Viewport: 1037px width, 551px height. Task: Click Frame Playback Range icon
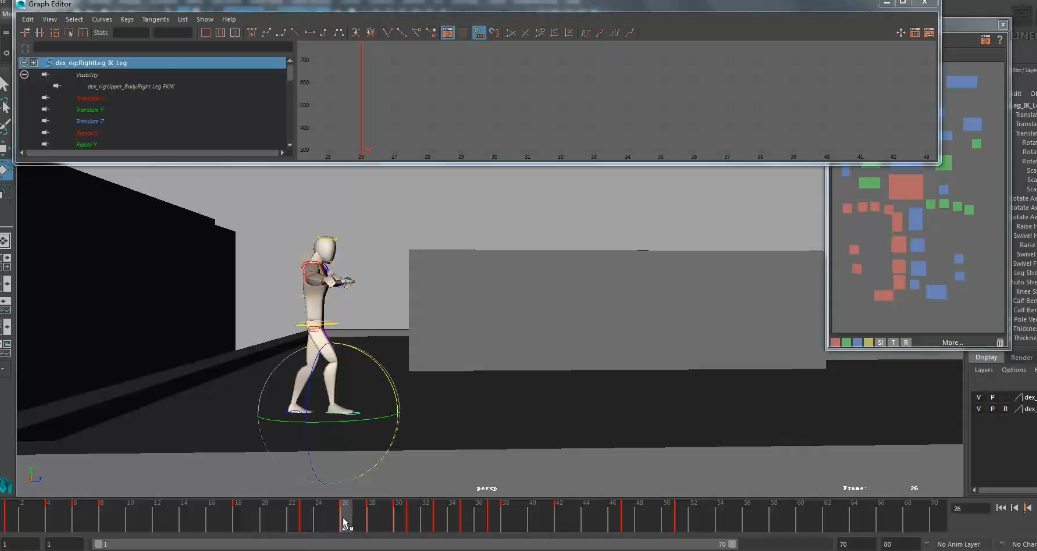click(x=220, y=32)
